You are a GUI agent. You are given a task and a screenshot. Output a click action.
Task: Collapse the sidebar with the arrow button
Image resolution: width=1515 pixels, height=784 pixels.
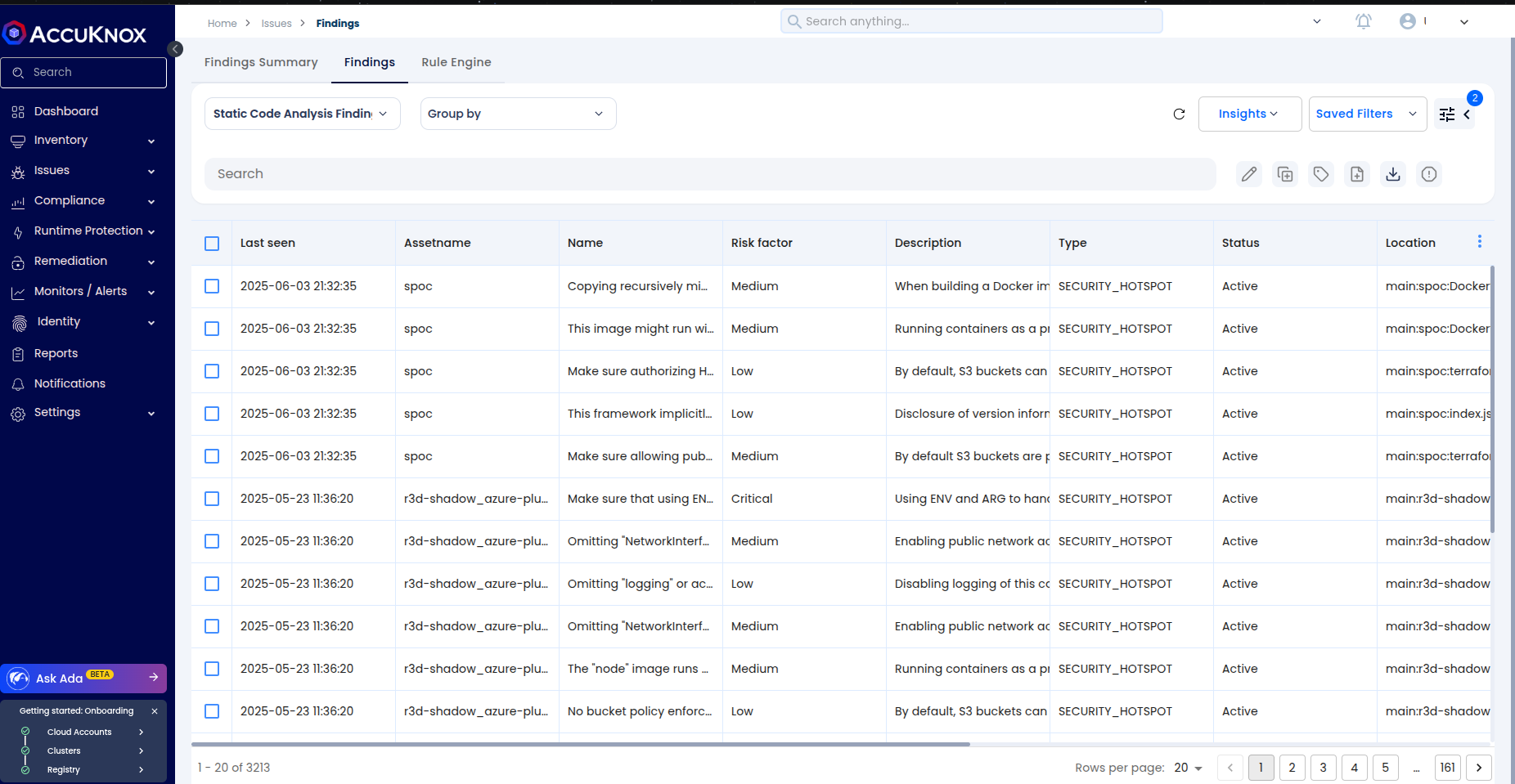pyautogui.click(x=175, y=49)
